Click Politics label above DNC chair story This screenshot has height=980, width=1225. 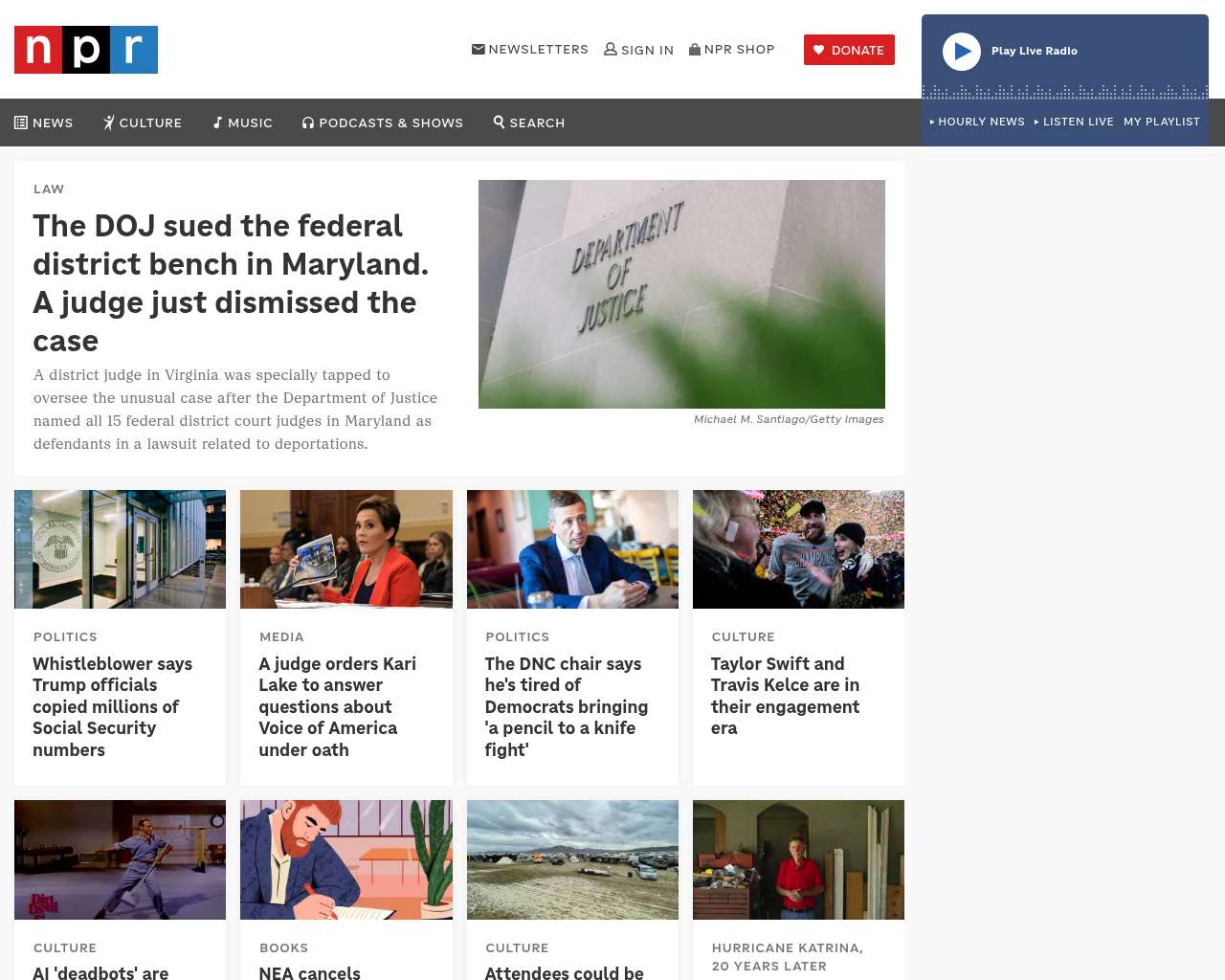tap(518, 636)
